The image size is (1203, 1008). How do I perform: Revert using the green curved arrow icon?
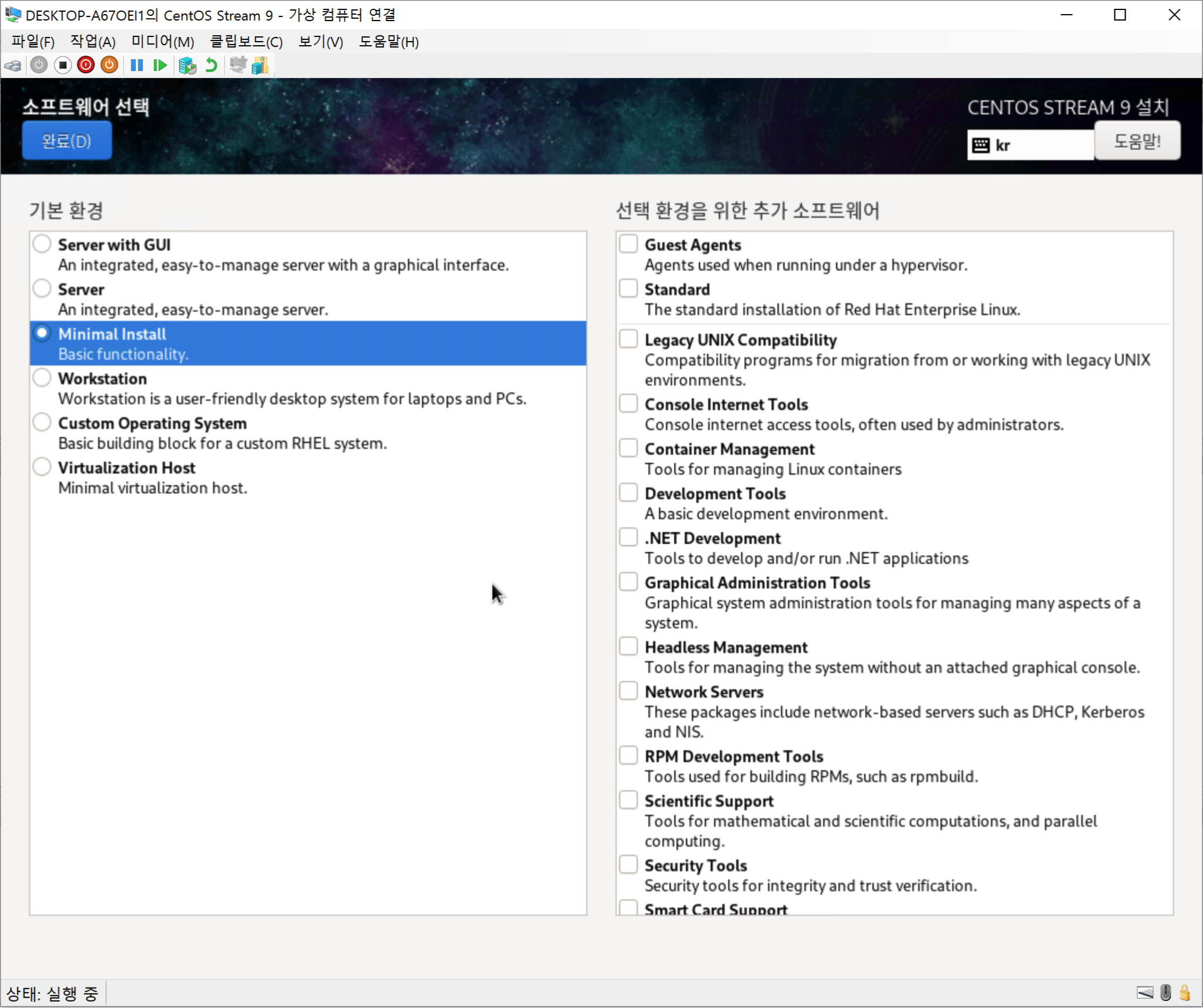click(211, 65)
